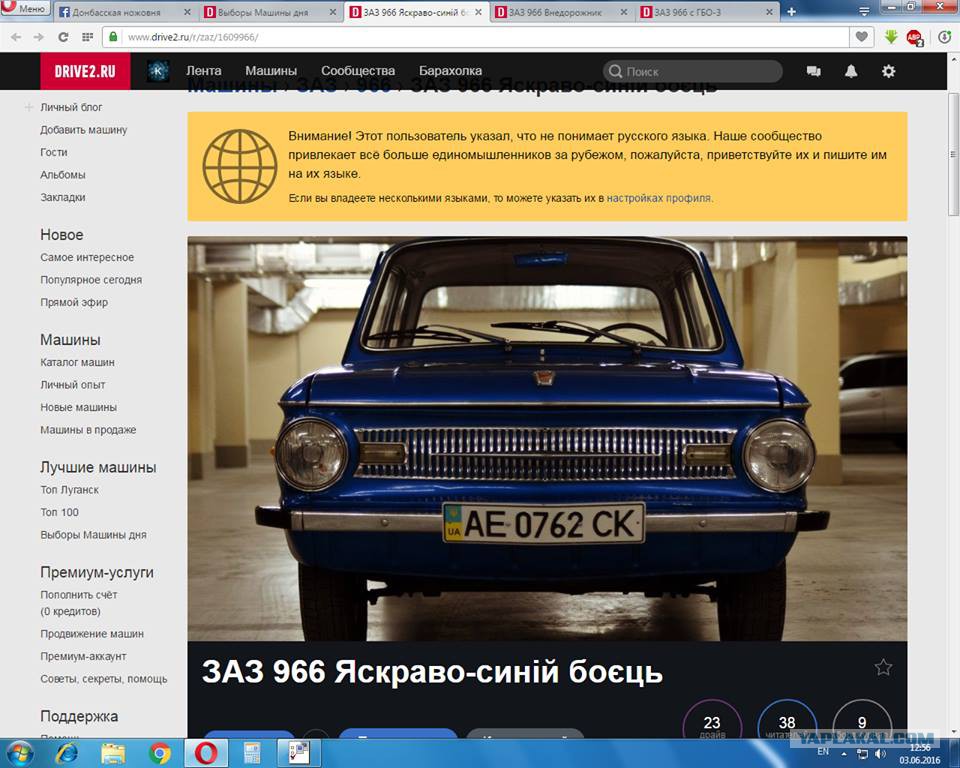Open the Calculator taskbar icon
960x768 pixels.
pos(252,753)
